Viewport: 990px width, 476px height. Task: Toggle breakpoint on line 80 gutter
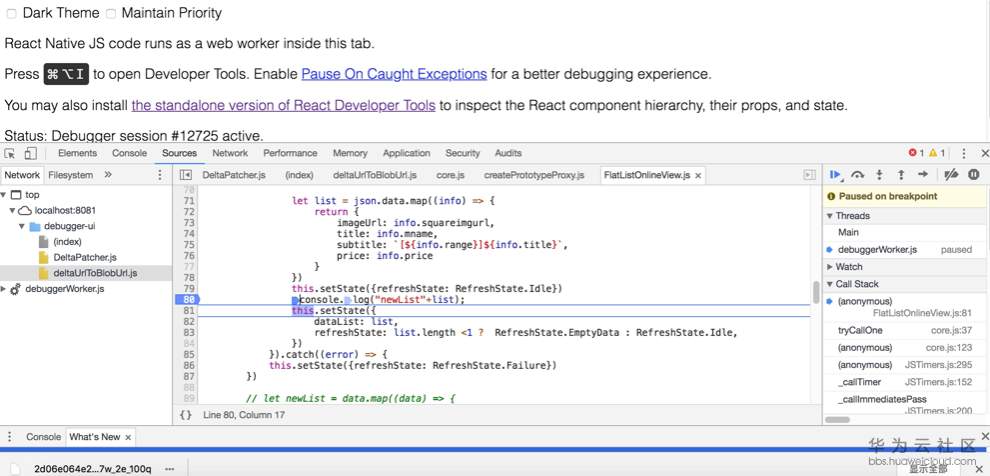[x=187, y=299]
